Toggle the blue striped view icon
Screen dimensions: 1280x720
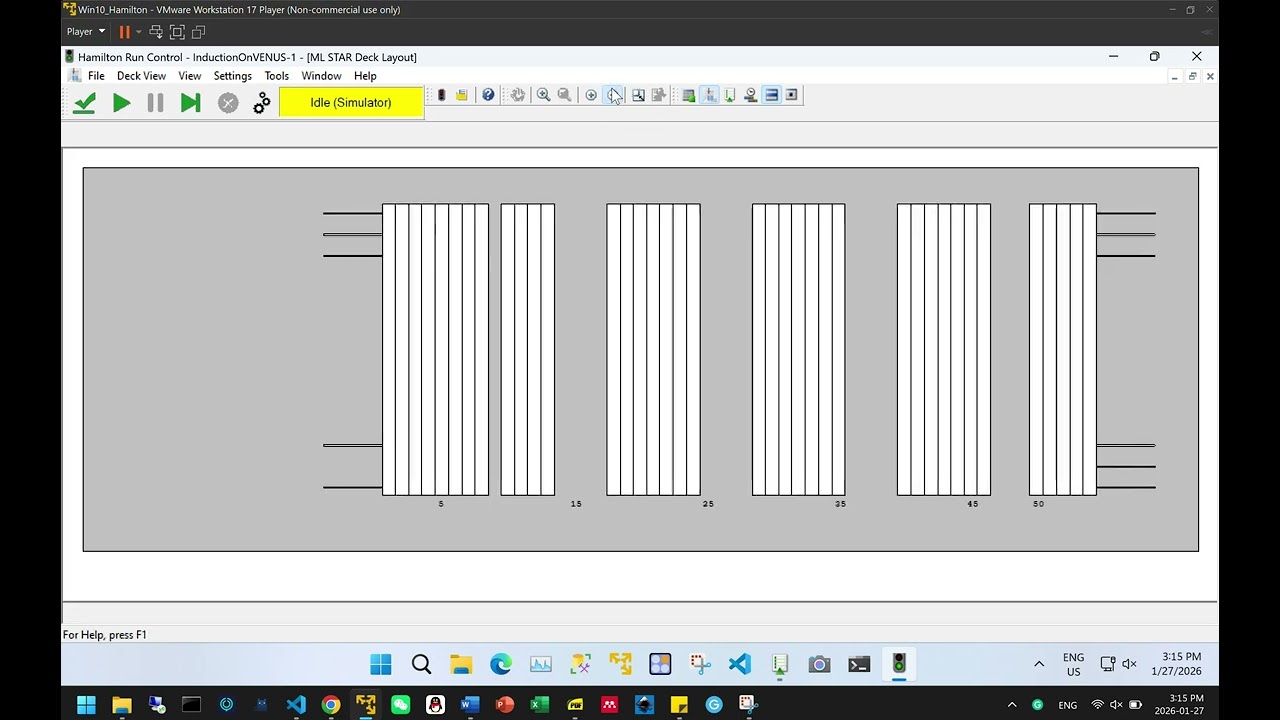(x=771, y=95)
